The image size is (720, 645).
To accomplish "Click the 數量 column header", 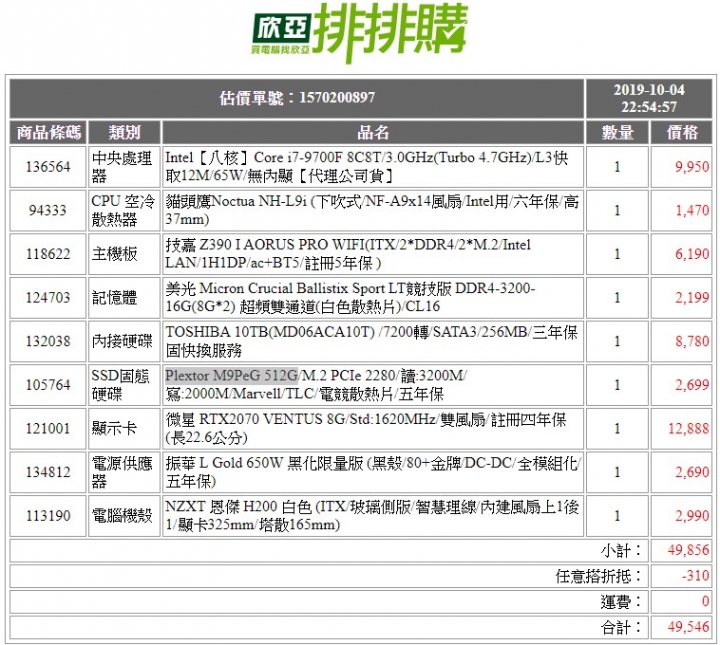I will [x=617, y=133].
